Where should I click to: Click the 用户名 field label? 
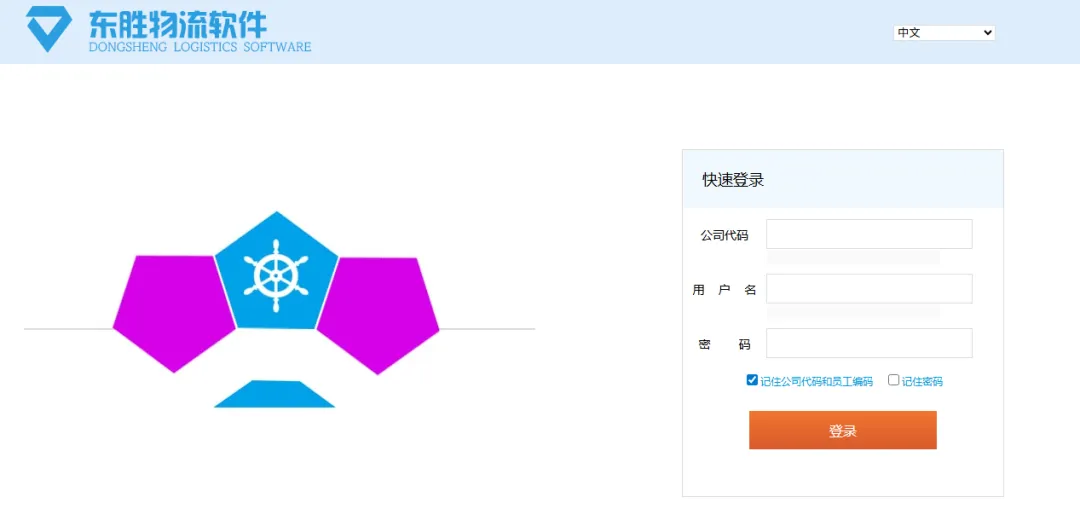click(724, 290)
